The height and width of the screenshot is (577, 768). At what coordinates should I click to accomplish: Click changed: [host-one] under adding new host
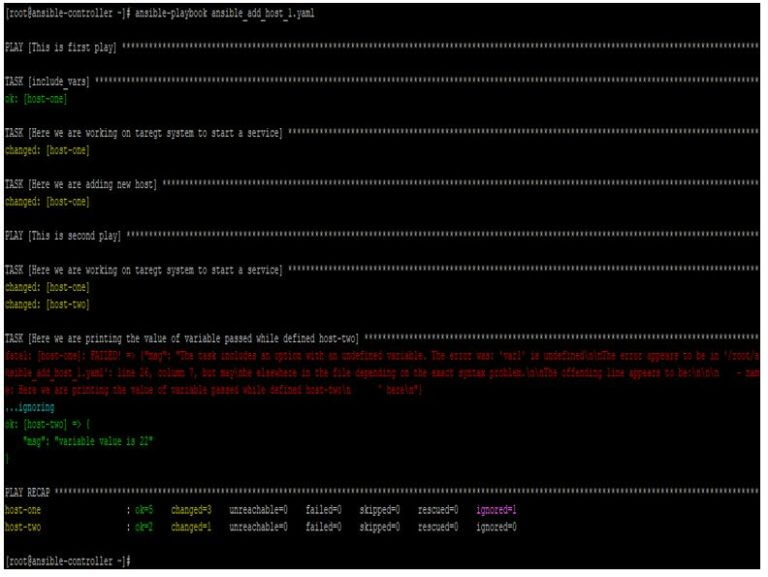tap(47, 202)
